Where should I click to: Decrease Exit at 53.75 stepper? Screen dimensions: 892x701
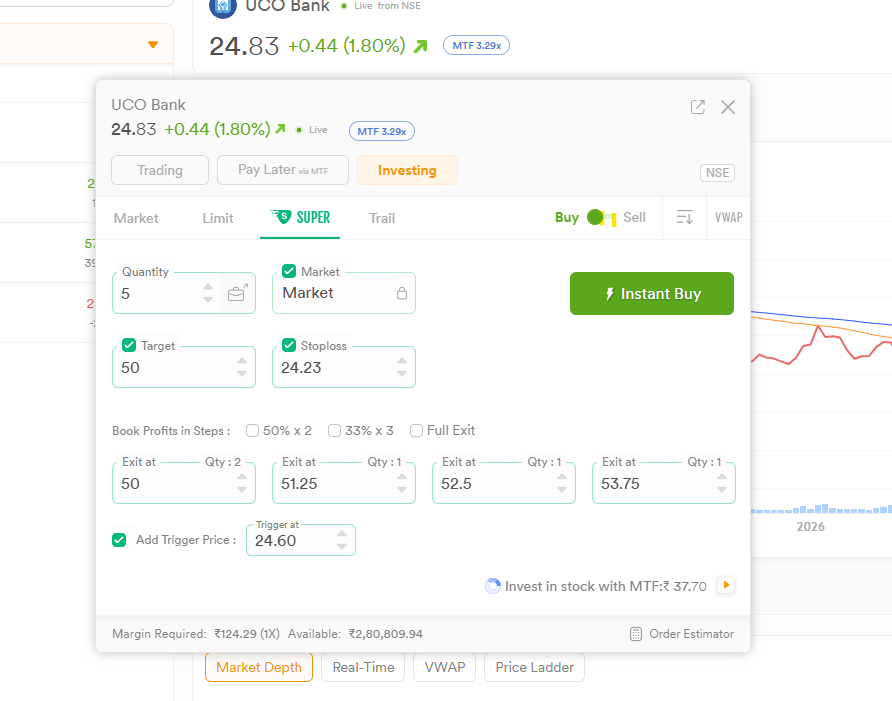(x=721, y=489)
